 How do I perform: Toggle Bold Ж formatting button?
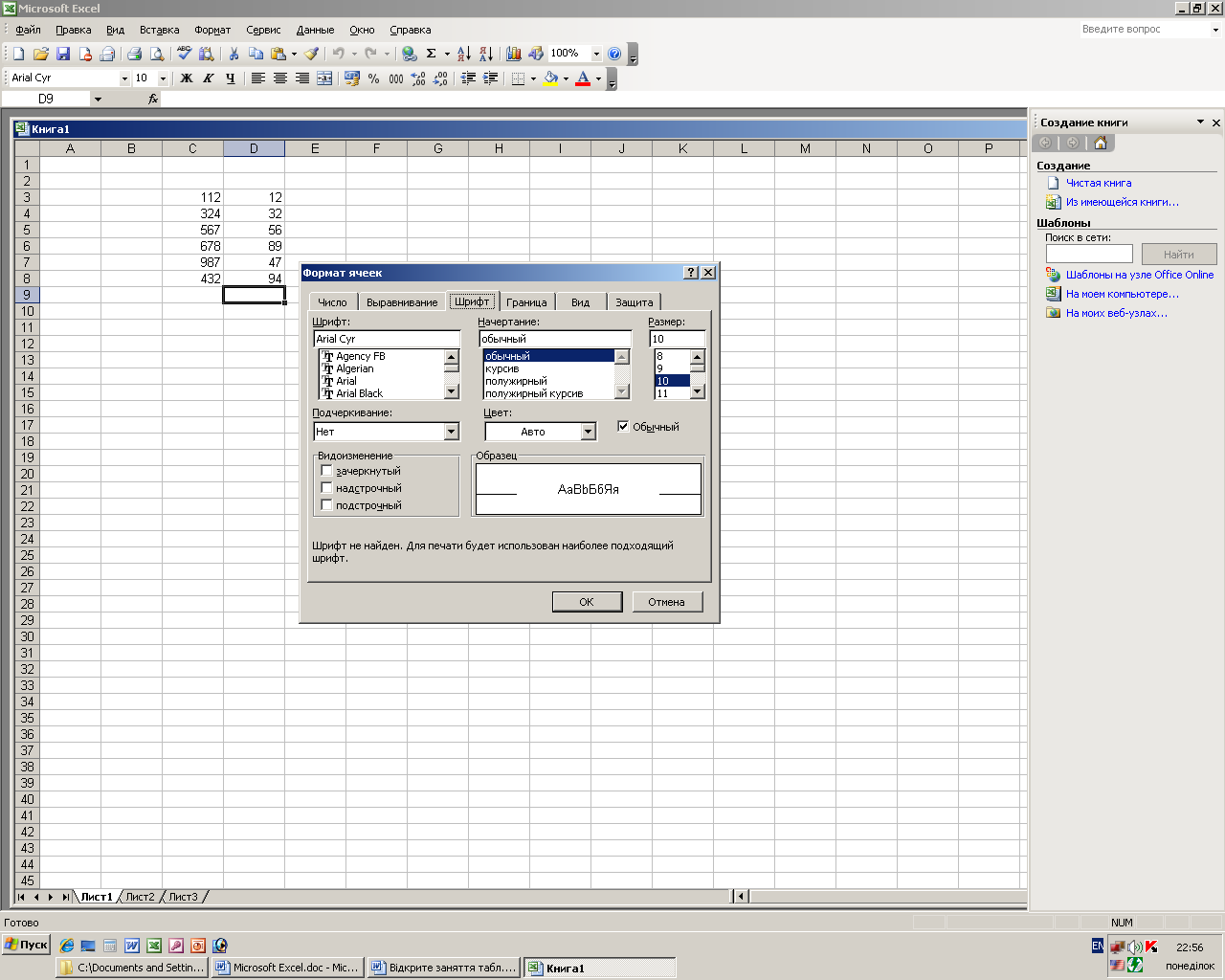pyautogui.click(x=187, y=78)
